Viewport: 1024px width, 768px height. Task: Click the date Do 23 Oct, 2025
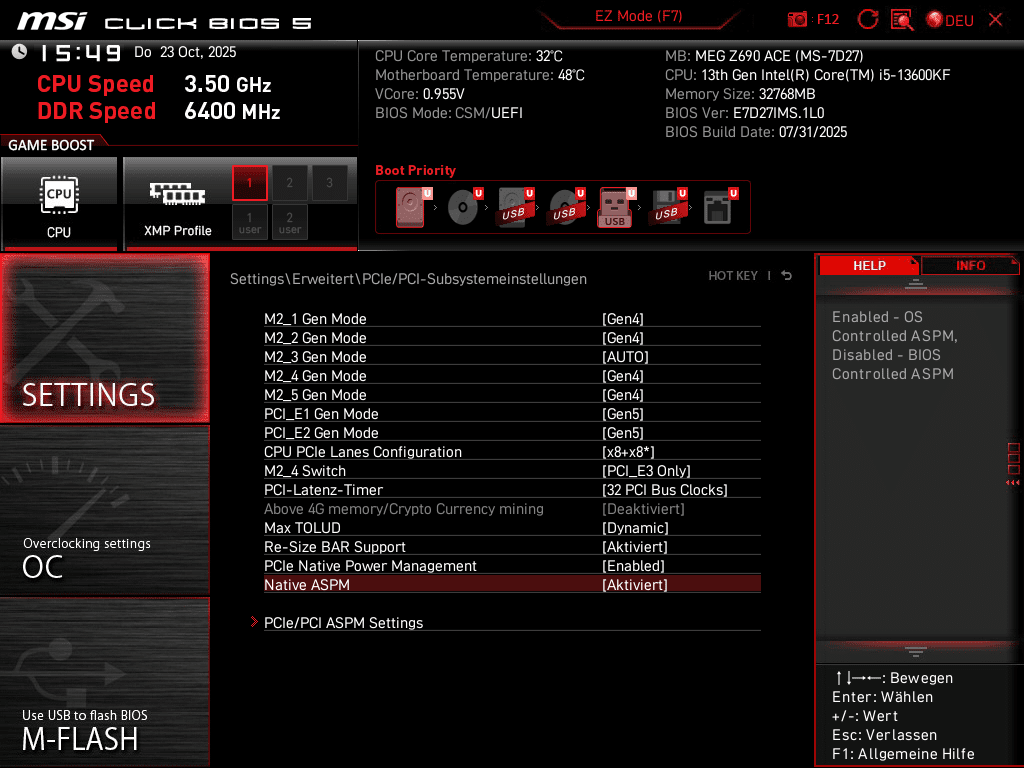(185, 52)
